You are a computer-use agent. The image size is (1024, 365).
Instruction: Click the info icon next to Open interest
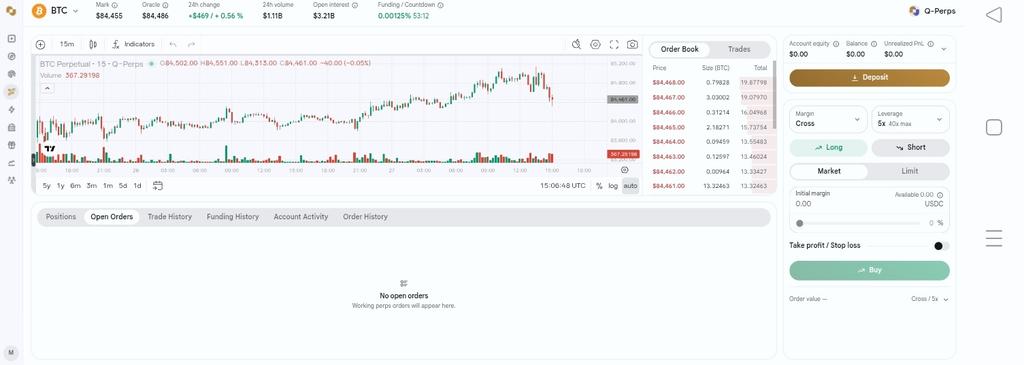[x=355, y=5]
